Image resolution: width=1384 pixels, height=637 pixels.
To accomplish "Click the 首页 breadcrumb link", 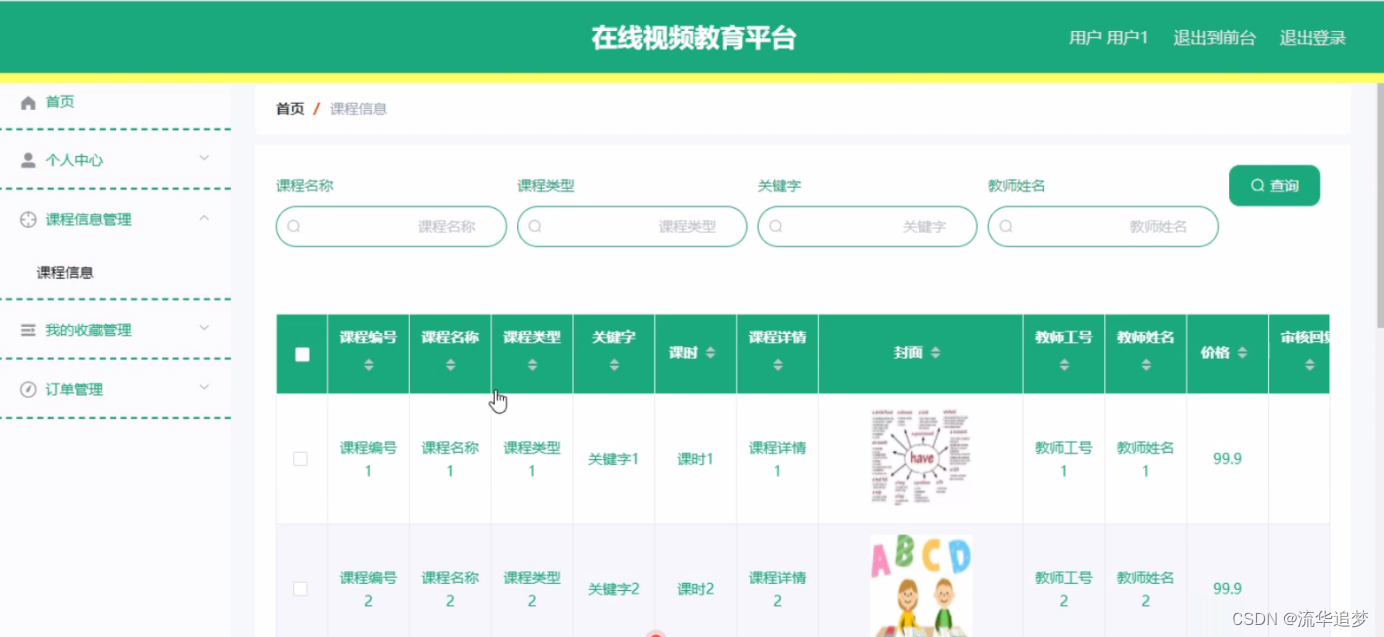I will 290,109.
